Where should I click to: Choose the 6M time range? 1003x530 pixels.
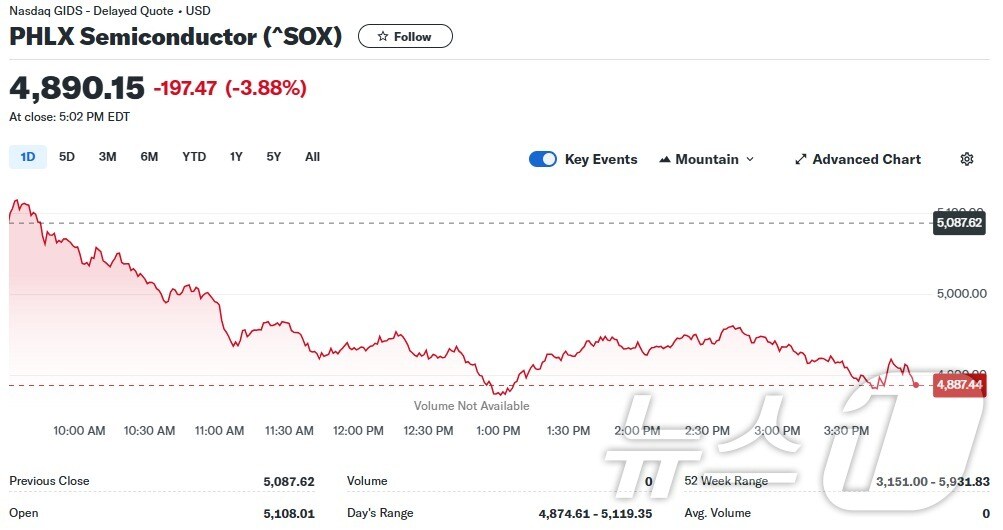pos(149,157)
